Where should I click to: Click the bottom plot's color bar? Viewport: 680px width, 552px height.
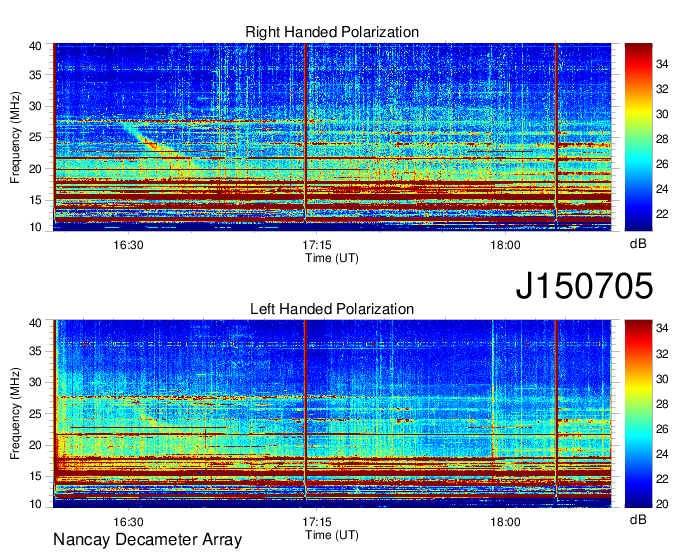(x=638, y=414)
